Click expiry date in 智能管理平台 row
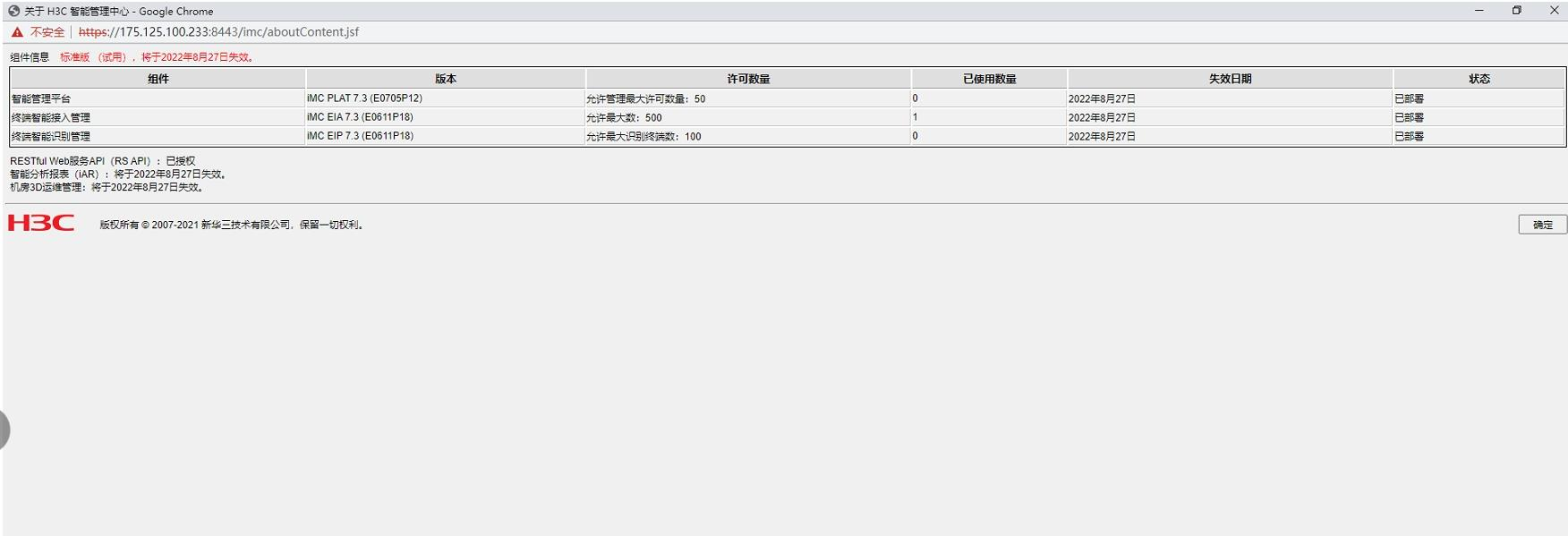The width and height of the screenshot is (1568, 536). click(1102, 99)
